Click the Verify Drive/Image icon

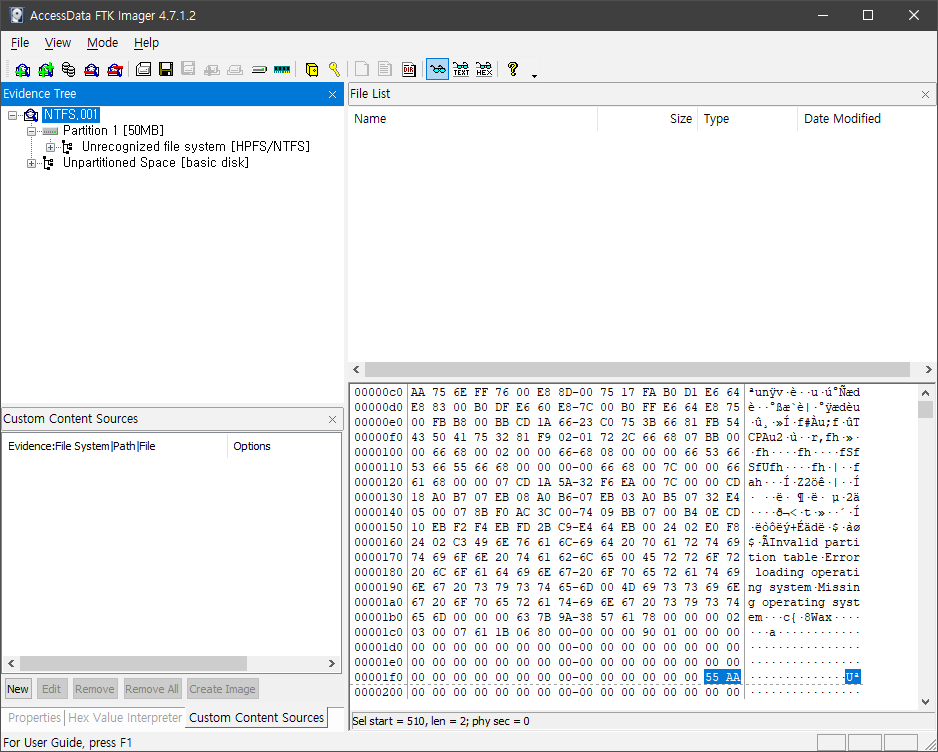pyautogui.click(x=259, y=69)
